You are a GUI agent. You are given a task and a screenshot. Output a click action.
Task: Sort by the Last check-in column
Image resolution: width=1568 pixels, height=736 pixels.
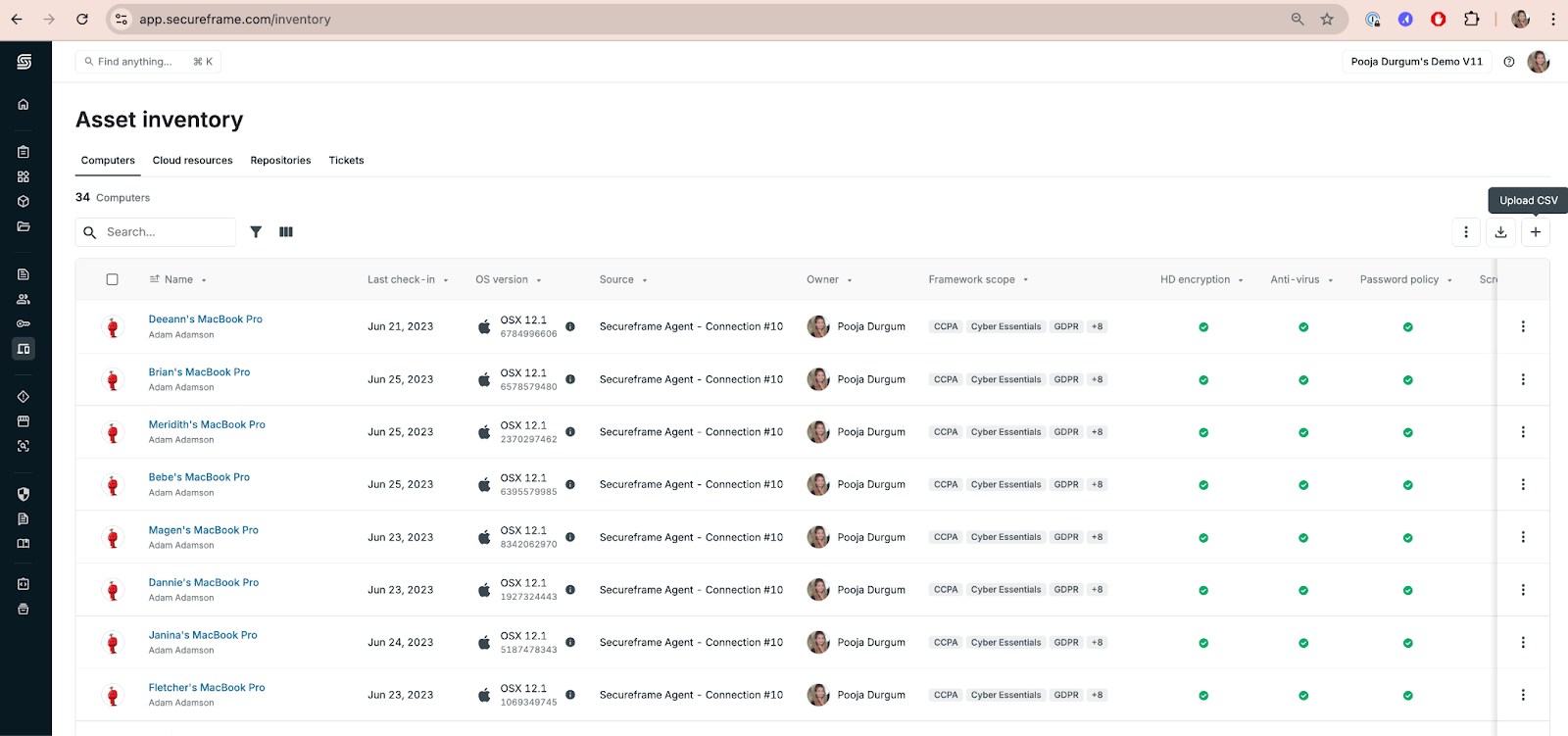pyautogui.click(x=408, y=279)
